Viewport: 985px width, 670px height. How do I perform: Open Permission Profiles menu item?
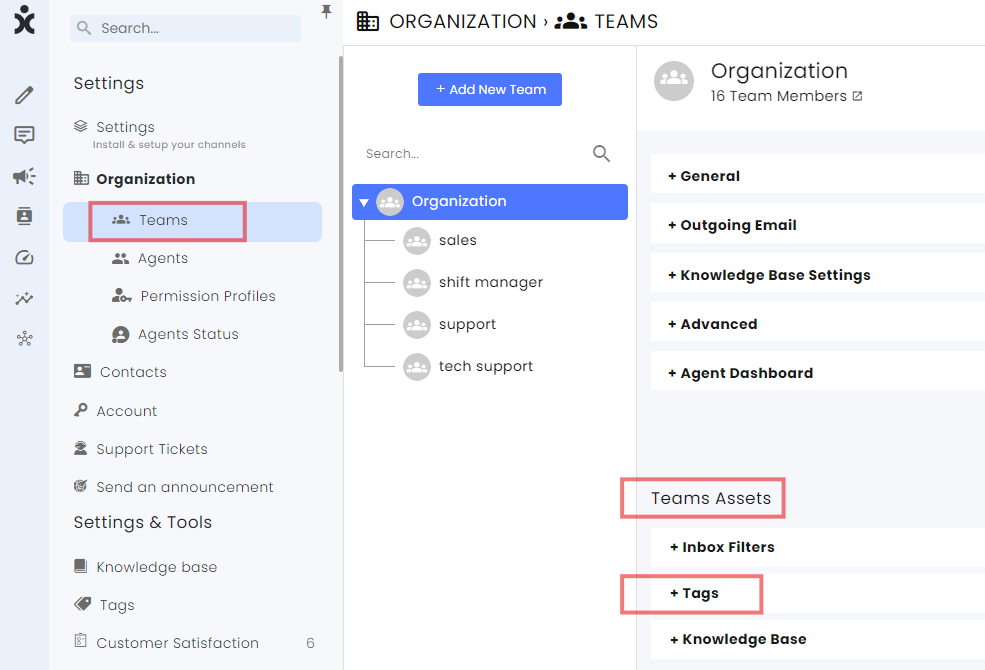coord(208,296)
